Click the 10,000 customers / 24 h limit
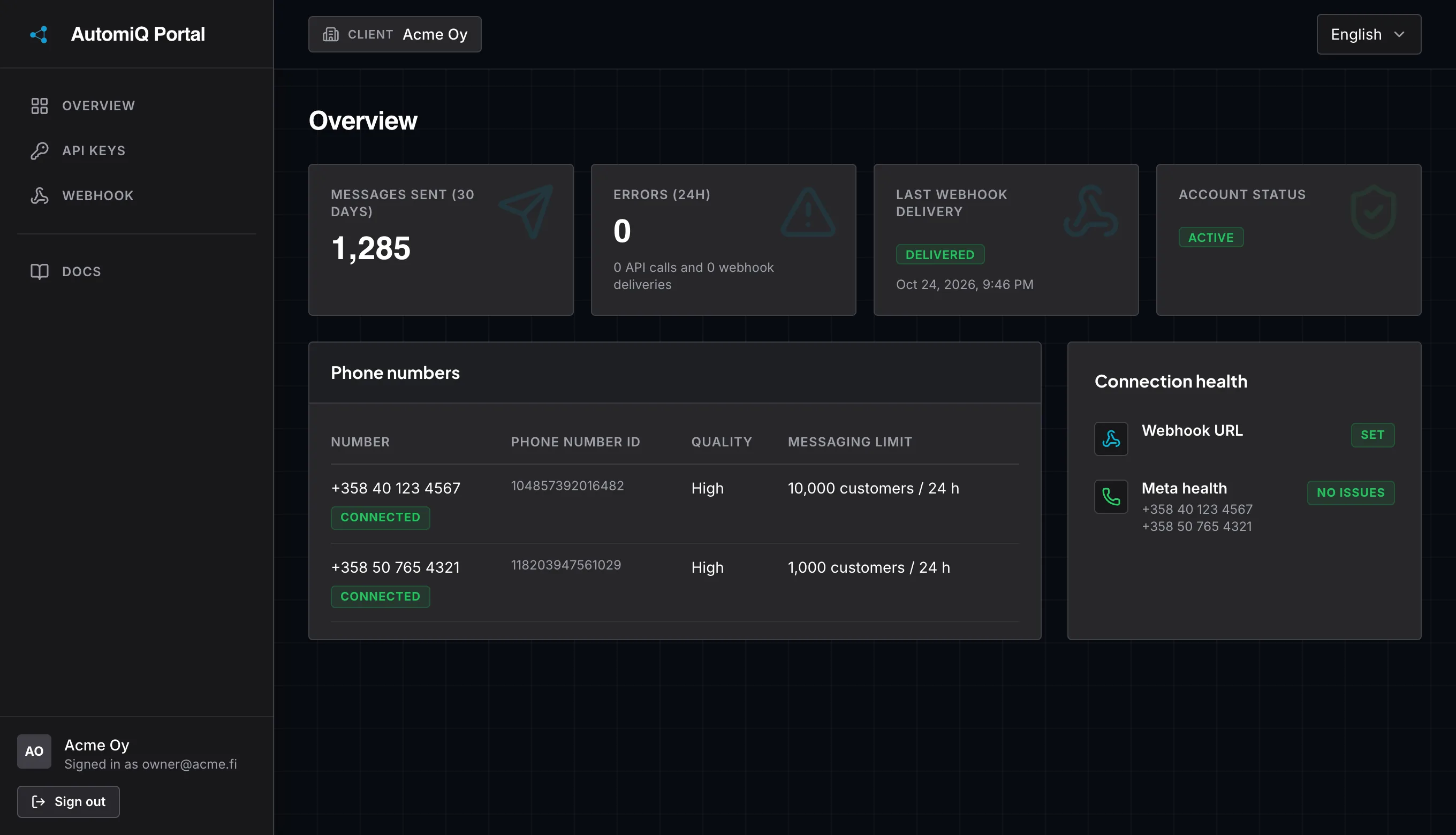Screen dimensions: 1456x835 click(x=873, y=488)
